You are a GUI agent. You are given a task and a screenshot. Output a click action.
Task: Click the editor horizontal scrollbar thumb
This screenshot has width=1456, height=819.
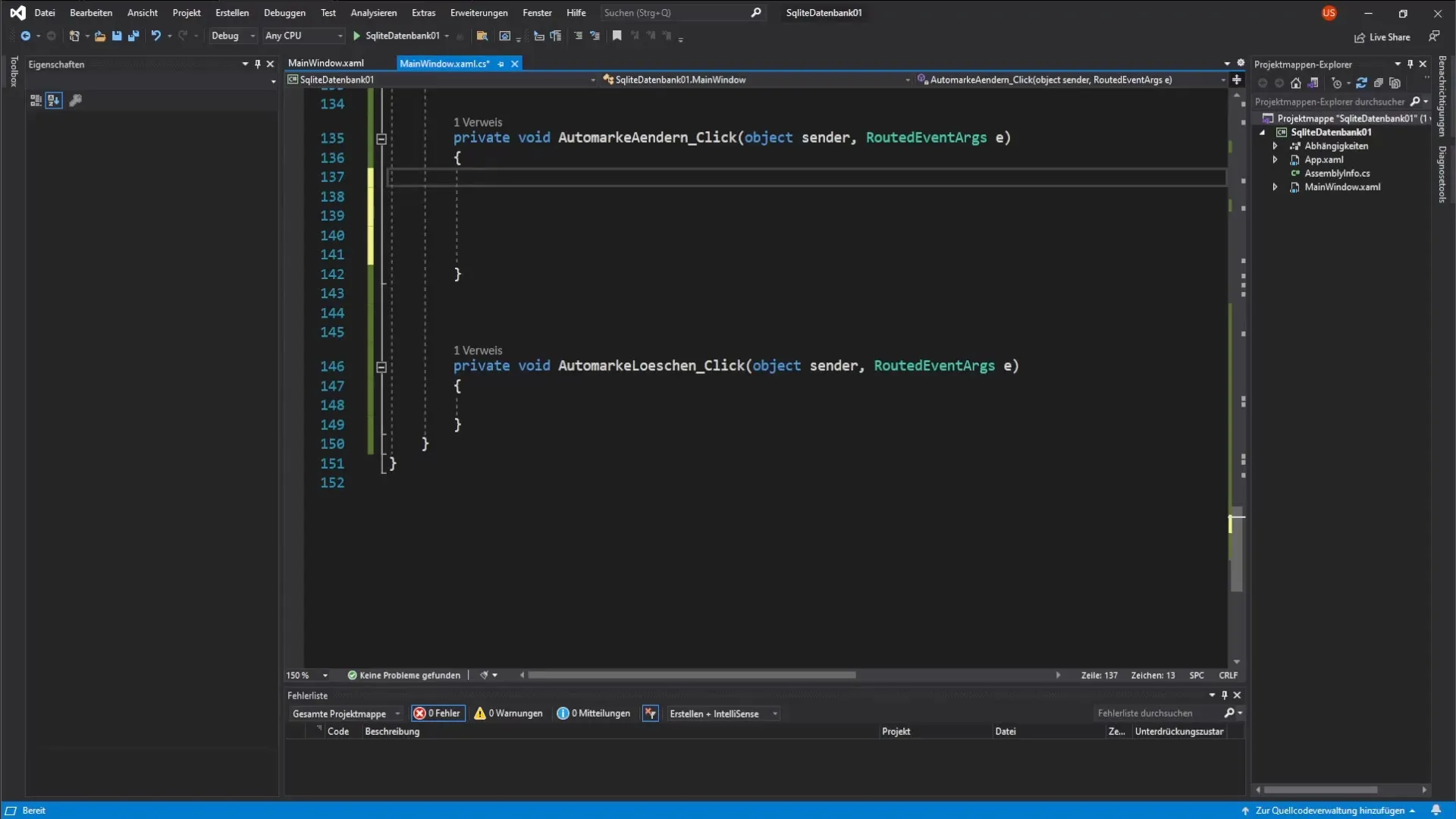[x=691, y=675]
